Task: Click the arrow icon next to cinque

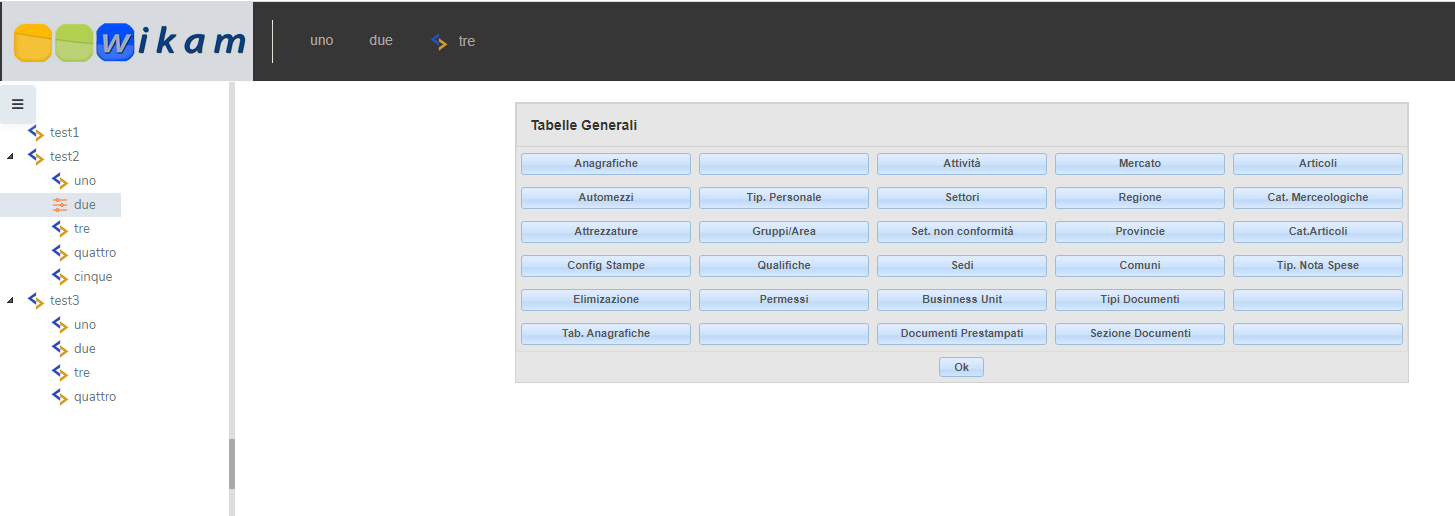Action: (x=60, y=276)
